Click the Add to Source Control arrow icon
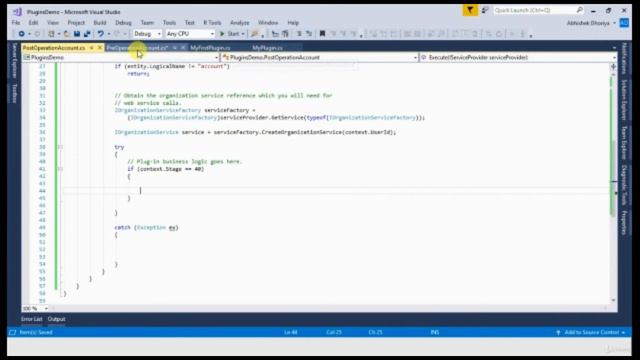This screenshot has width=640, height=360. click(x=558, y=333)
